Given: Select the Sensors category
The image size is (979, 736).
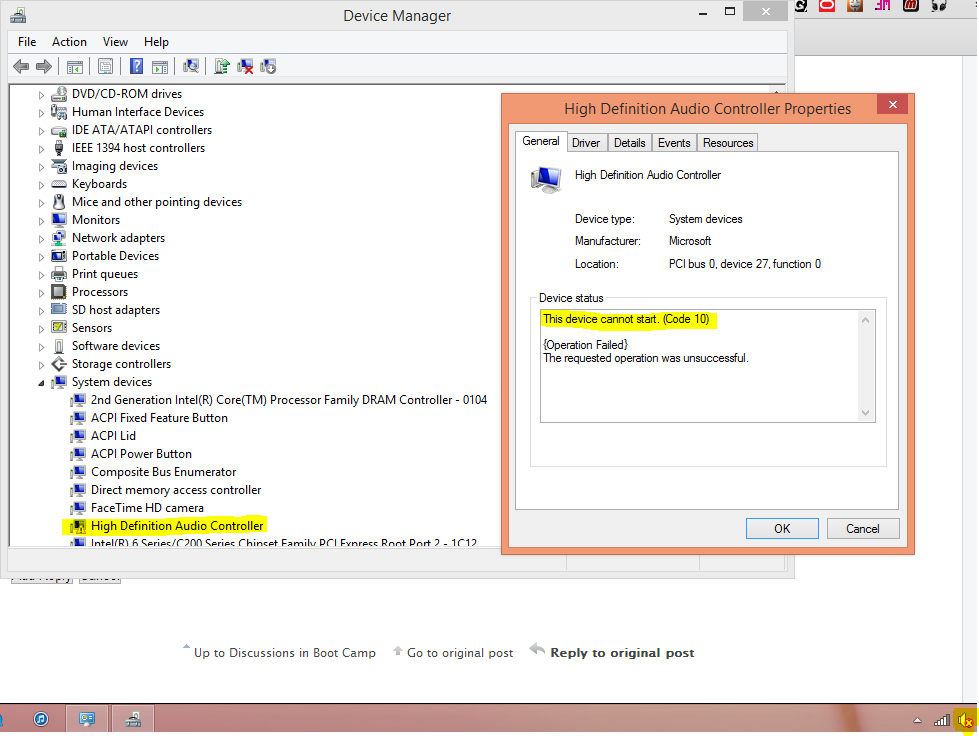Looking at the screenshot, I should pyautogui.click(x=92, y=328).
